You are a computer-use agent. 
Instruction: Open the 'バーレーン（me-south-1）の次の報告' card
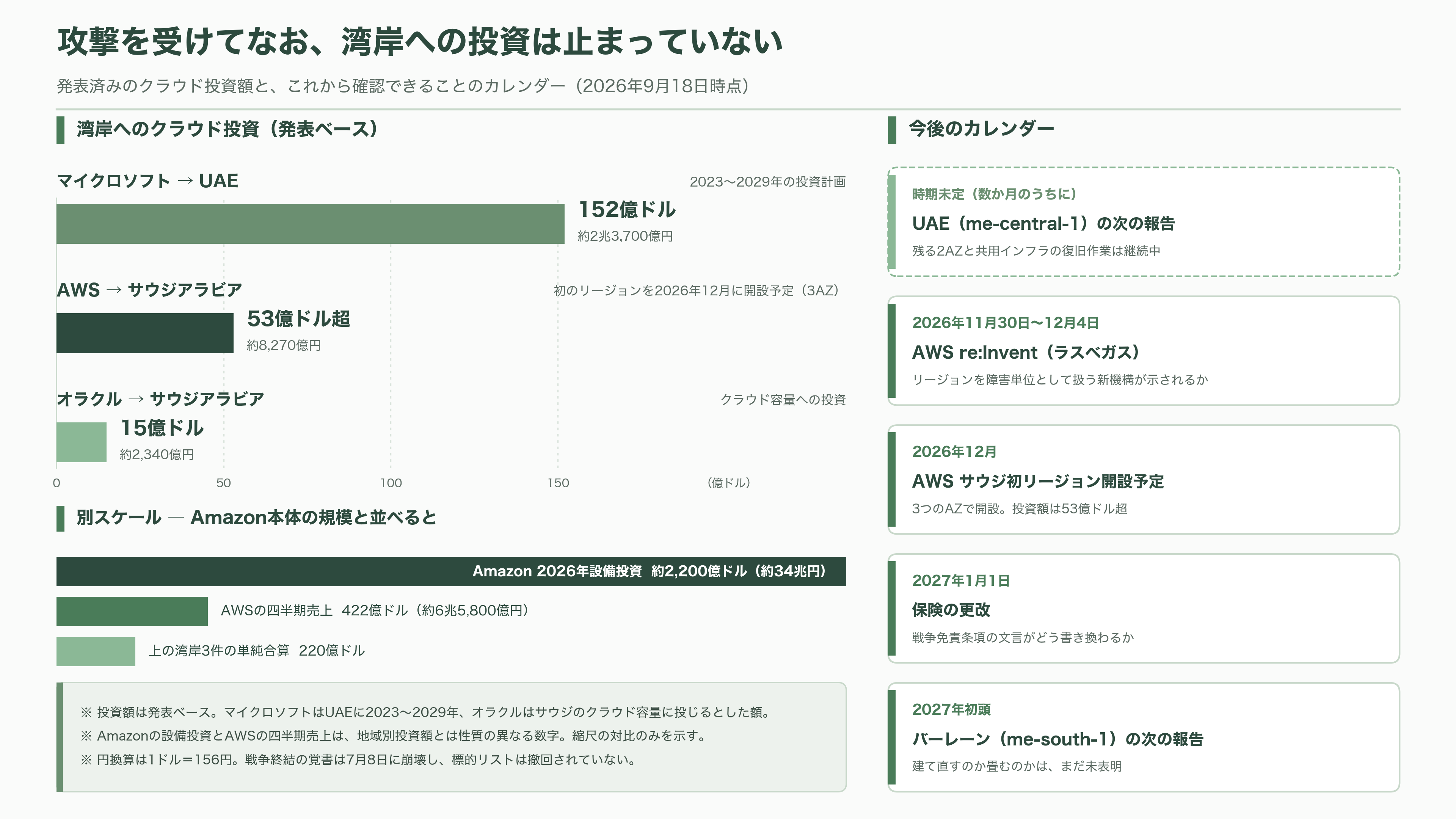[x=1144, y=737]
